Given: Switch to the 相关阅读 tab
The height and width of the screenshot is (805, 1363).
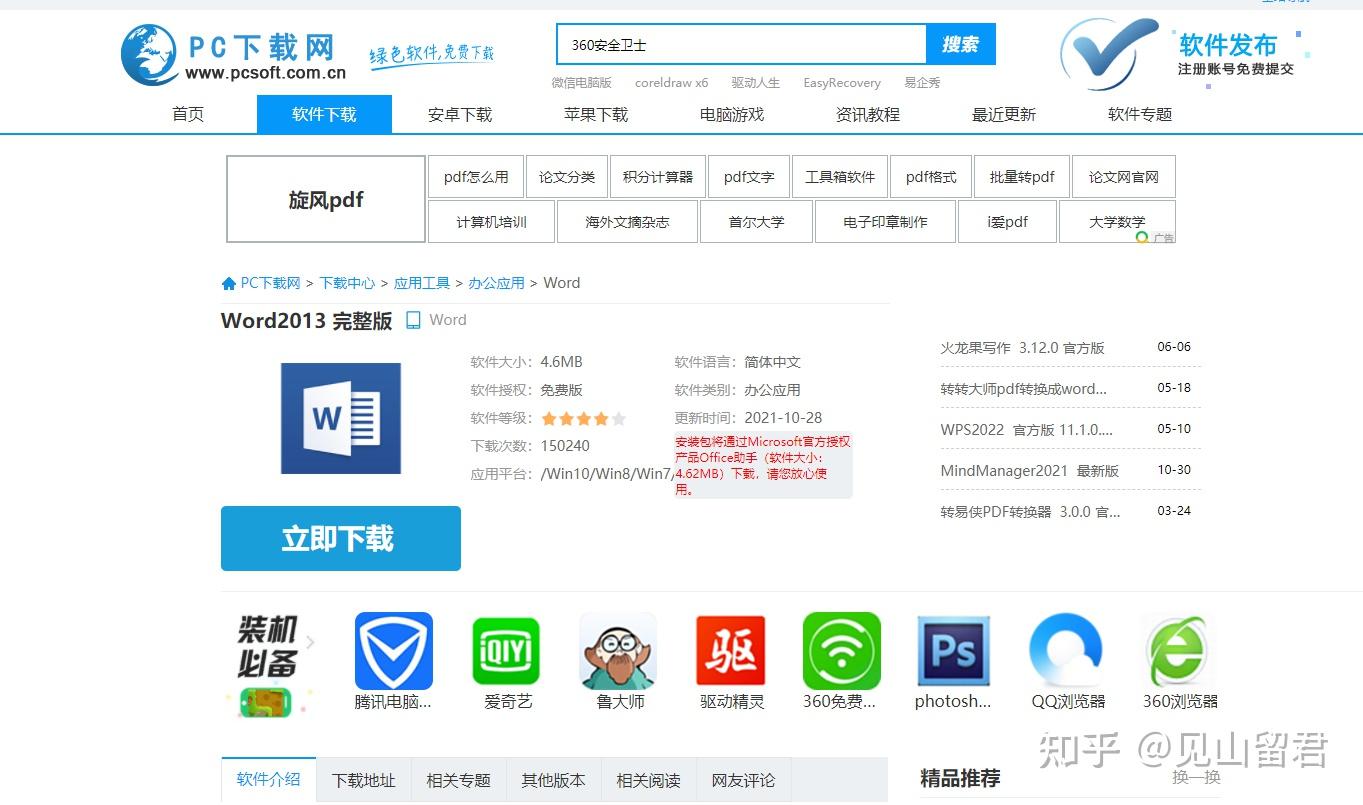Looking at the screenshot, I should pos(648,781).
